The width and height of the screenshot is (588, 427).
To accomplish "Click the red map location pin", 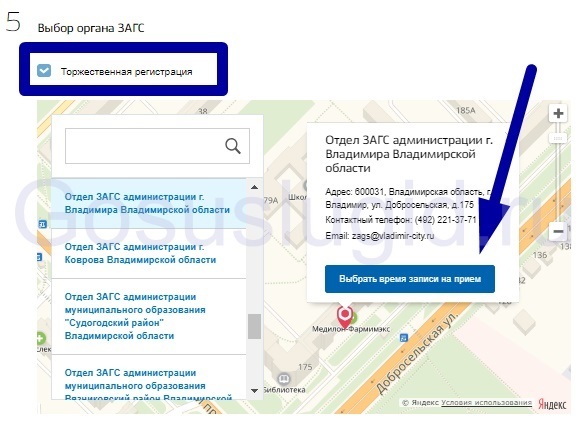I will (345, 316).
